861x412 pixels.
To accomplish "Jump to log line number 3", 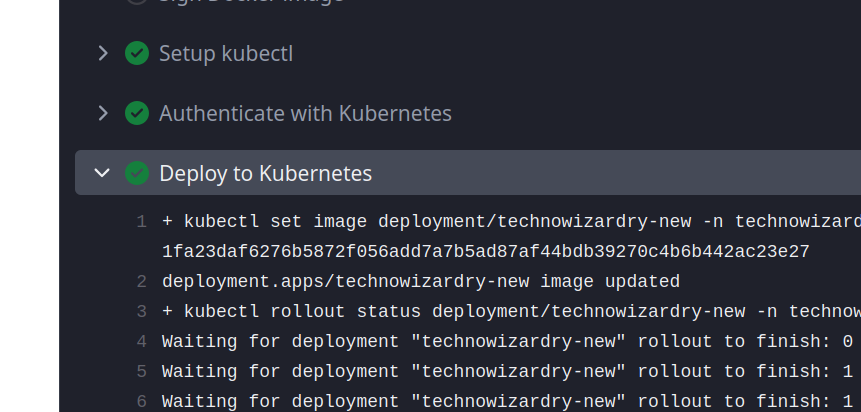I will point(142,311).
